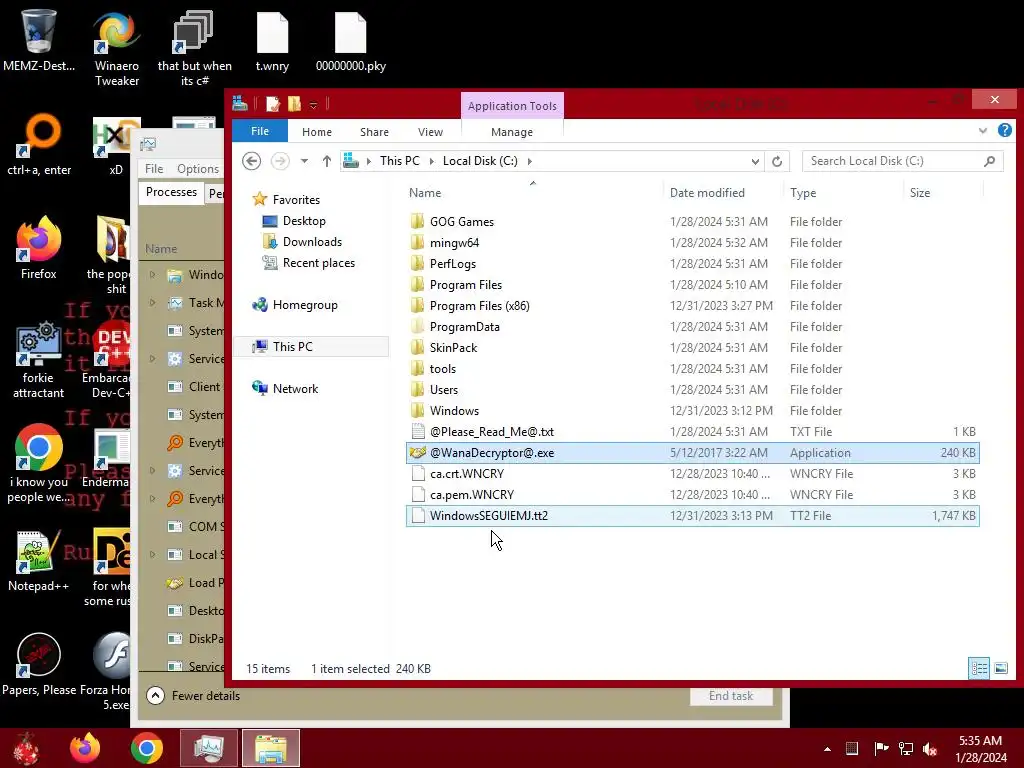
Task: Open Winaero Tweaker desktop shortcut
Action: 117,48
